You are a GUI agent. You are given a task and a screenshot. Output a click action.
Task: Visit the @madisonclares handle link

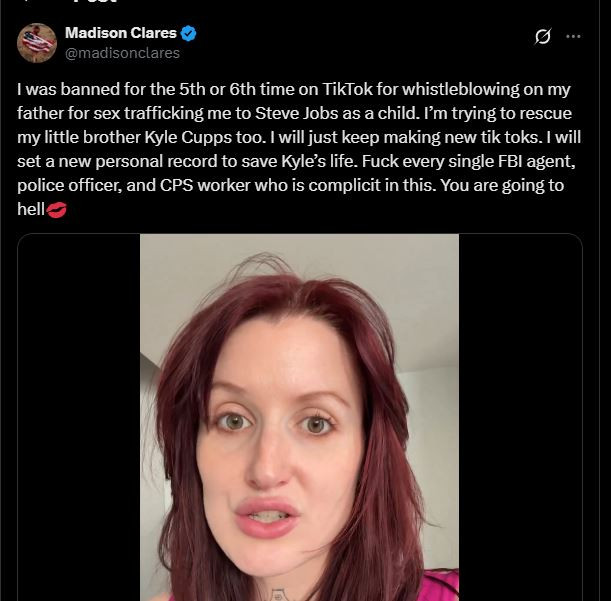coord(122,52)
